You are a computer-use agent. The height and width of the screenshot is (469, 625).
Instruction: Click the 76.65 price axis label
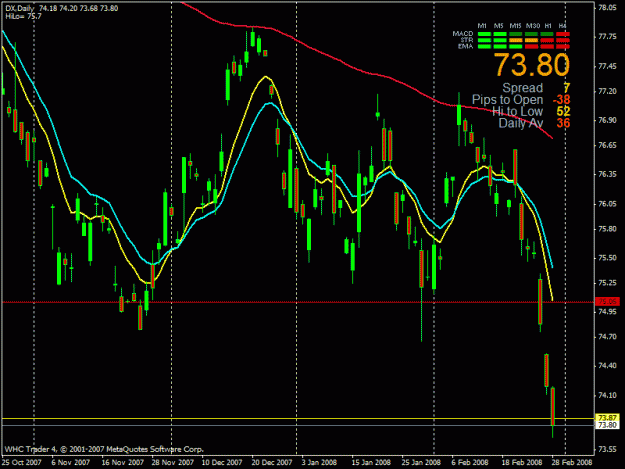tap(607, 145)
